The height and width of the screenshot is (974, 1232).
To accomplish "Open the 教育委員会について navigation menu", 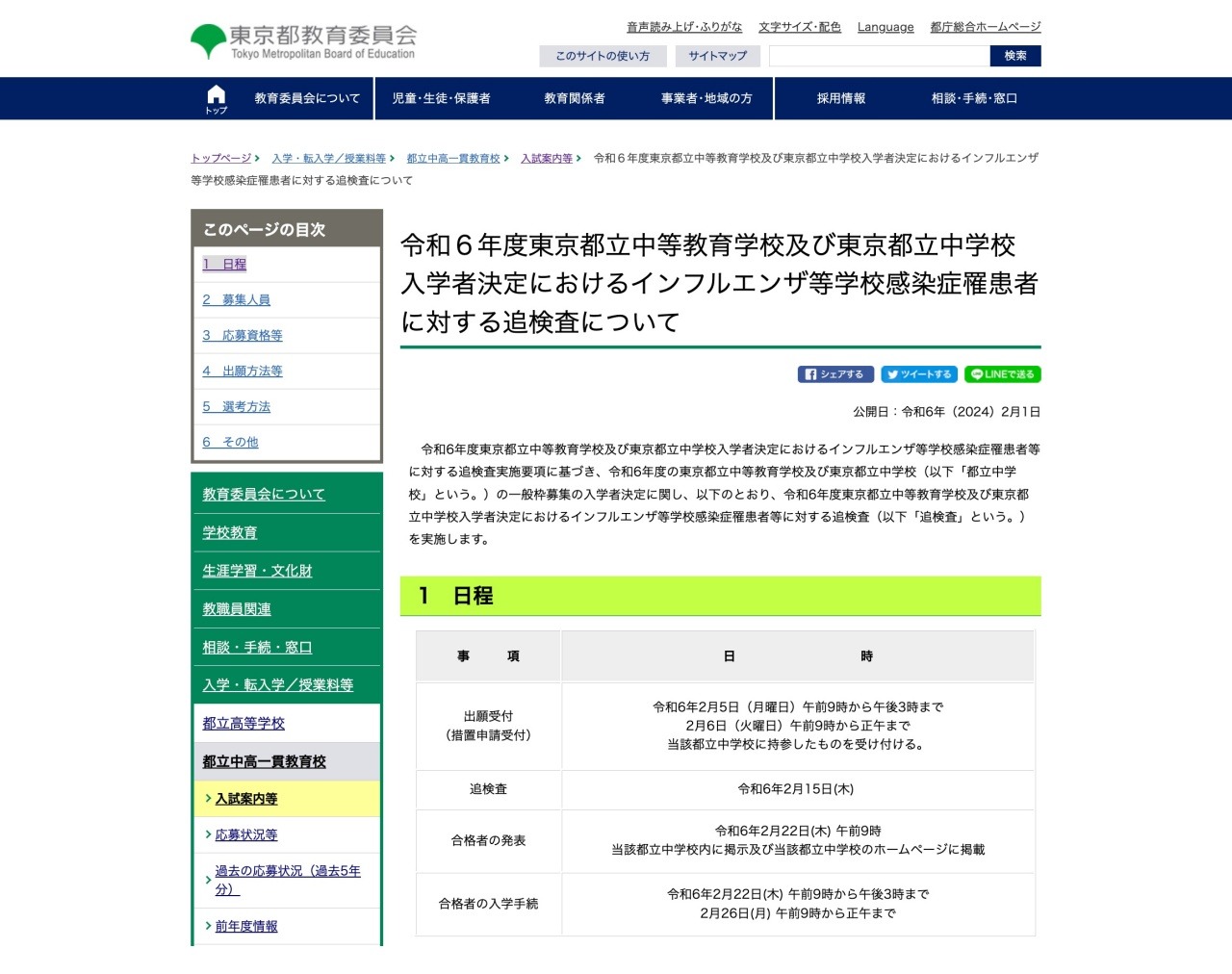I will pos(307,99).
